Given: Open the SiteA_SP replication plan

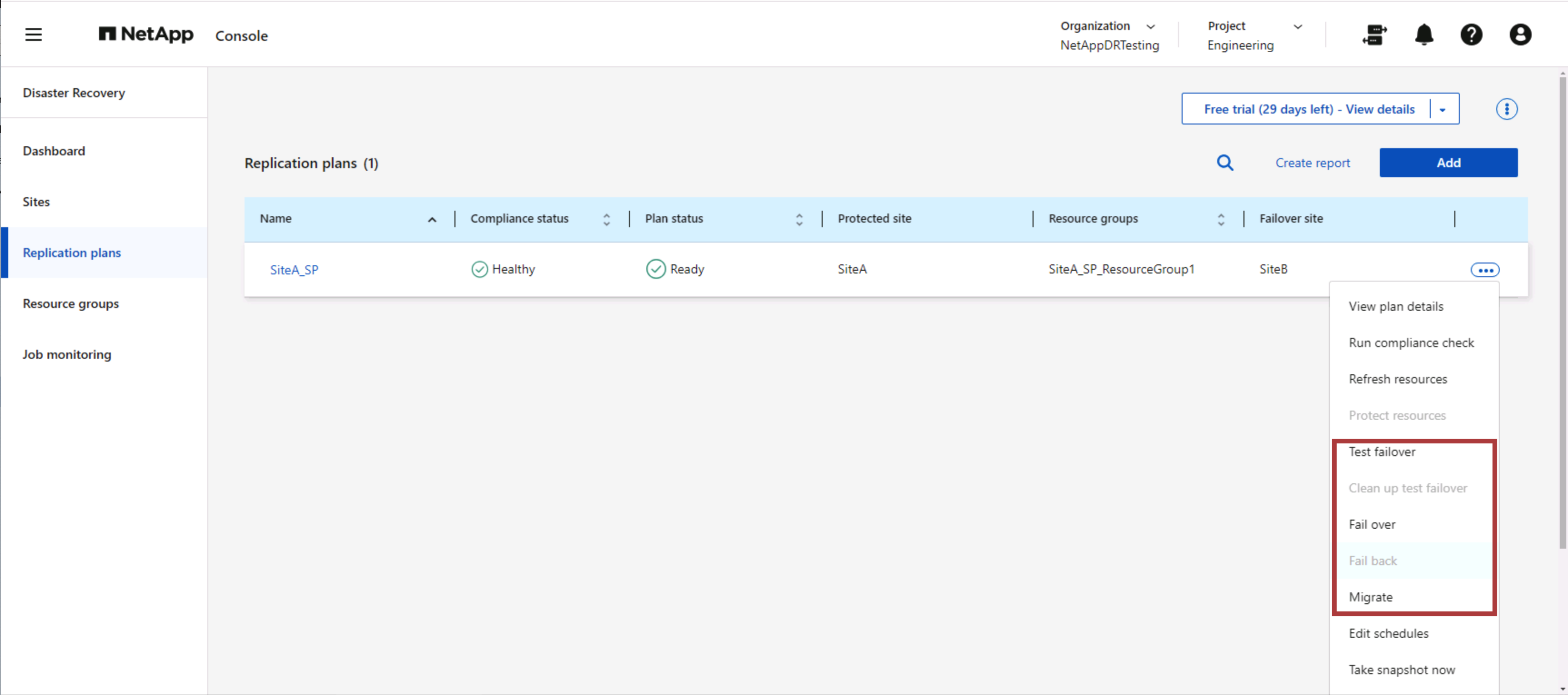Looking at the screenshot, I should [x=294, y=270].
